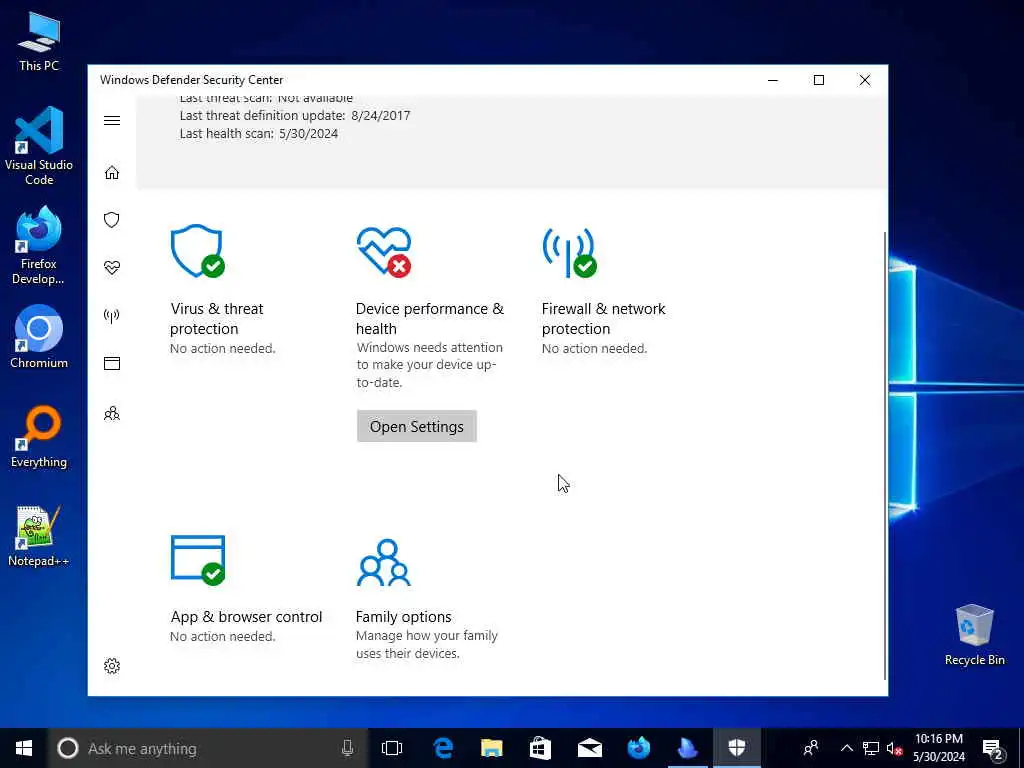
Task: Select This PC desktop icon
Action: coord(39,40)
